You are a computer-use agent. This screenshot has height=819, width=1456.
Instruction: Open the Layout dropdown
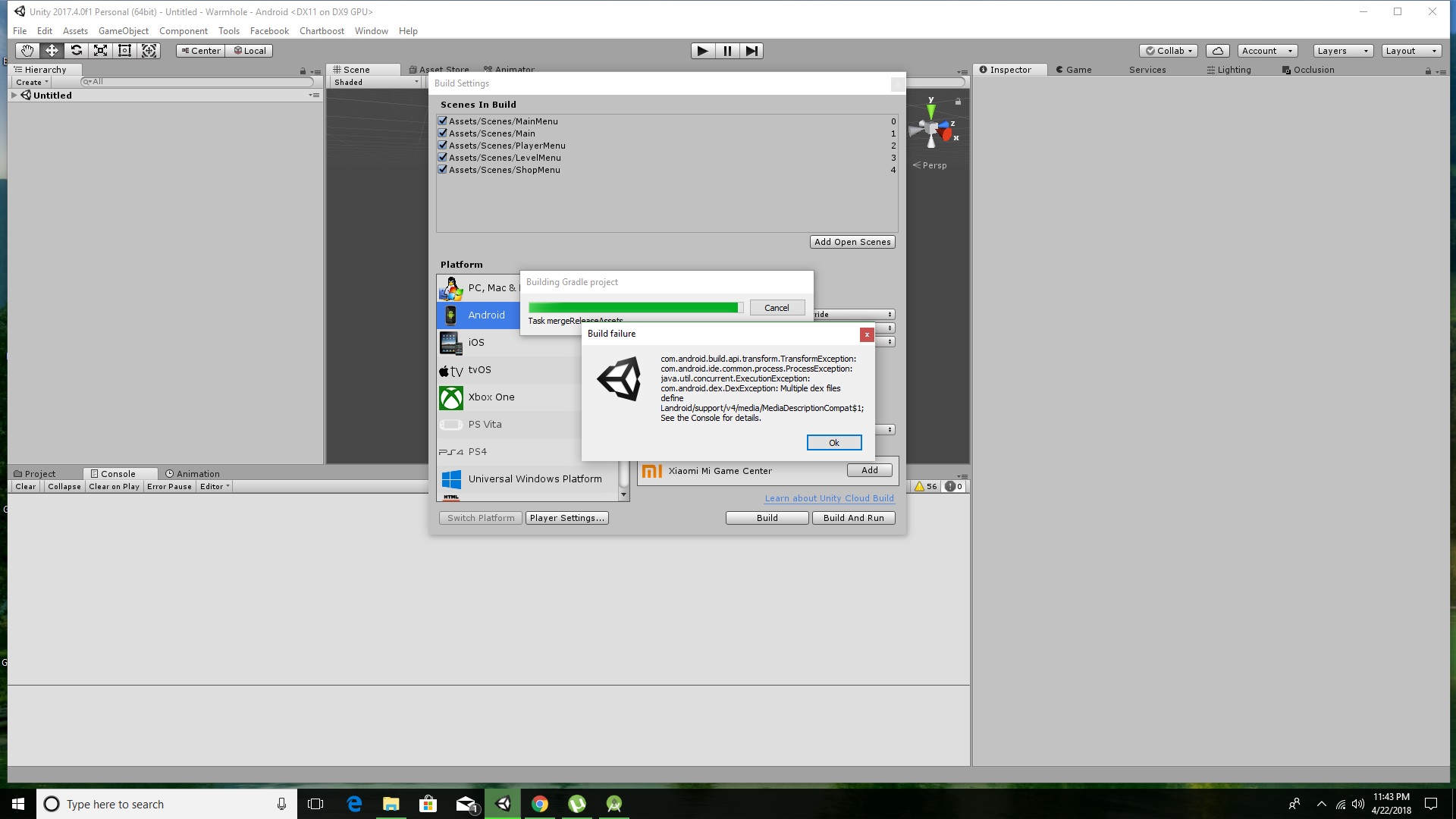tap(1411, 51)
